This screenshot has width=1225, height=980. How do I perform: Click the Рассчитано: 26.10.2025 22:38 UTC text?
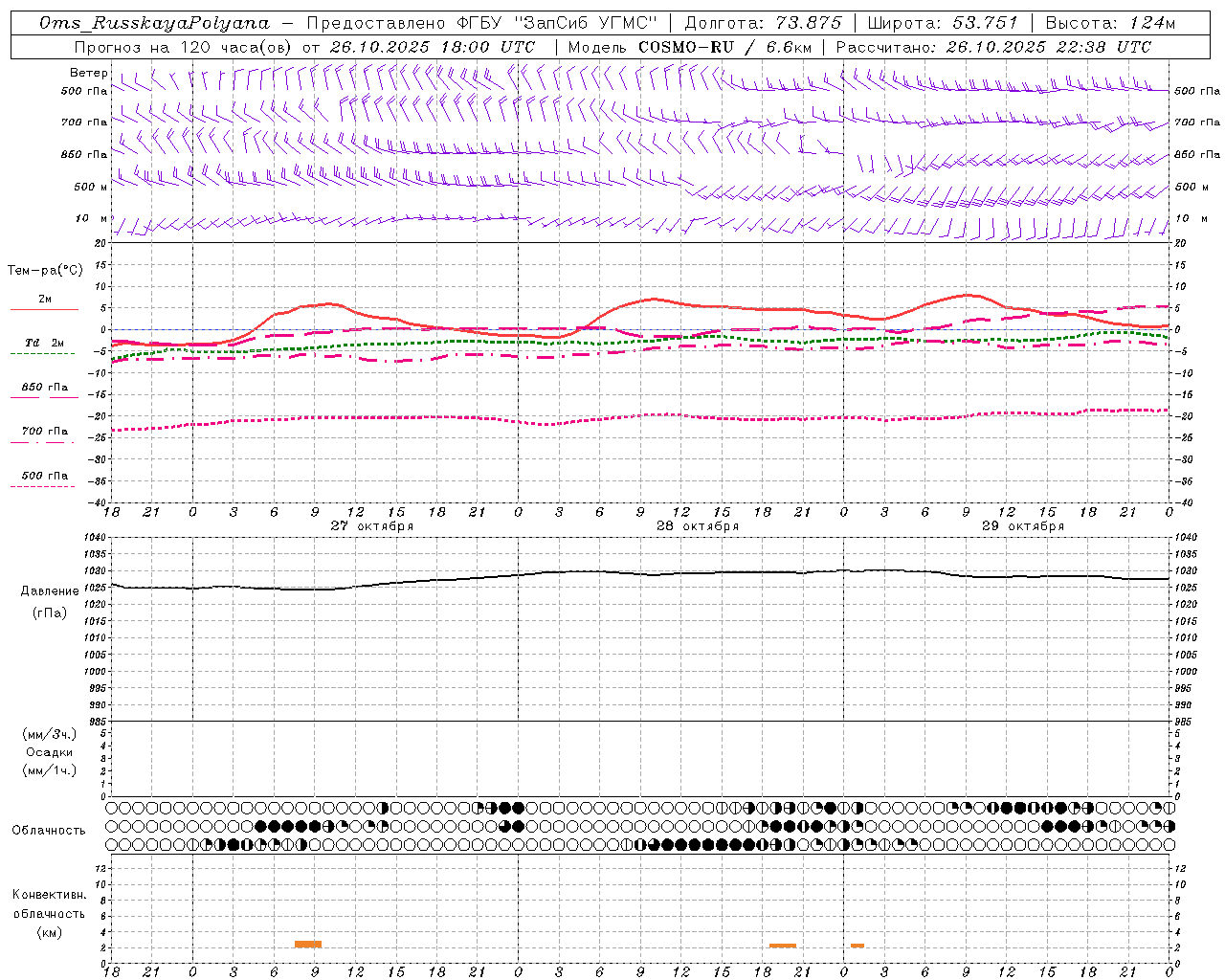tap(993, 47)
